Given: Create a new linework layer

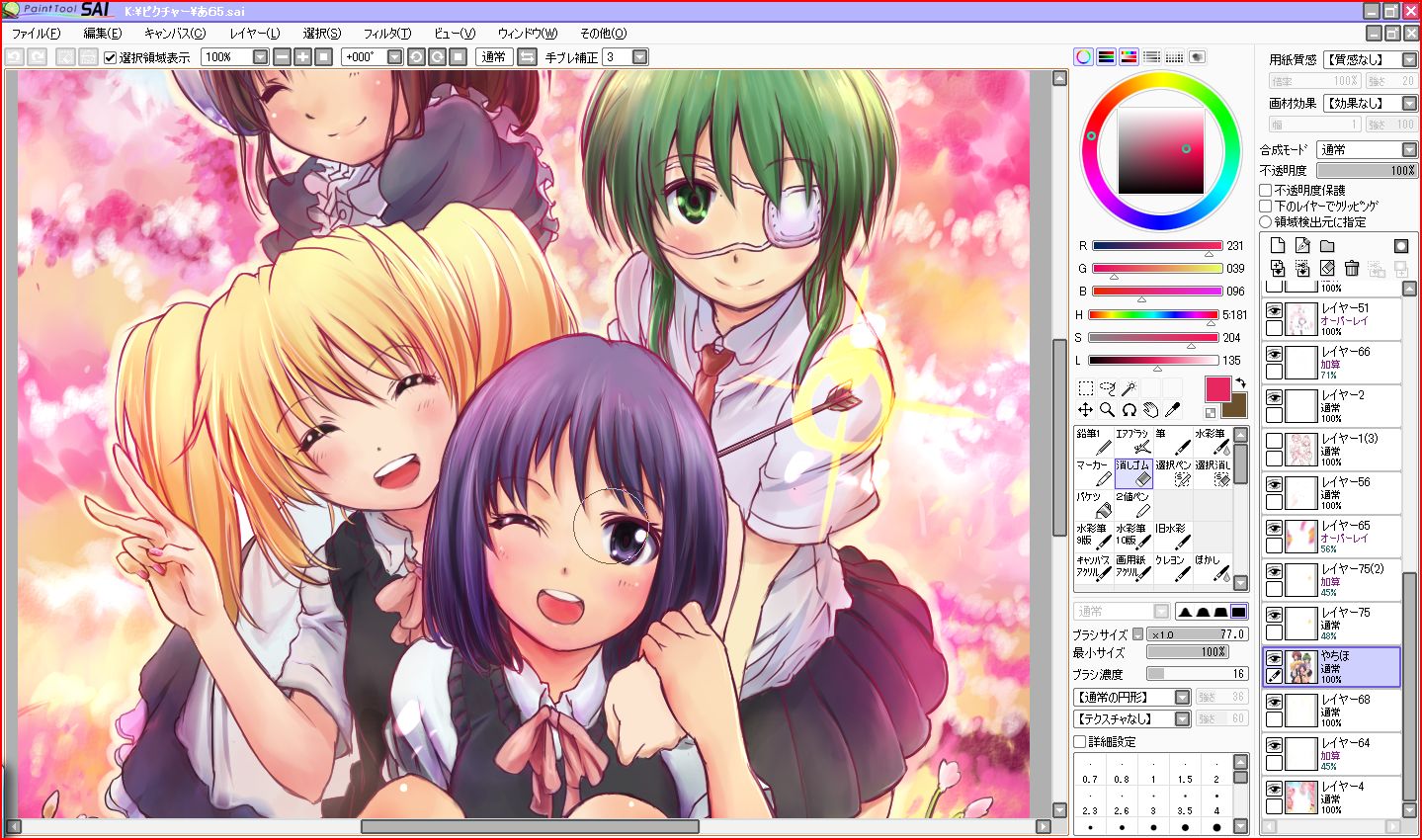Looking at the screenshot, I should [x=1302, y=245].
